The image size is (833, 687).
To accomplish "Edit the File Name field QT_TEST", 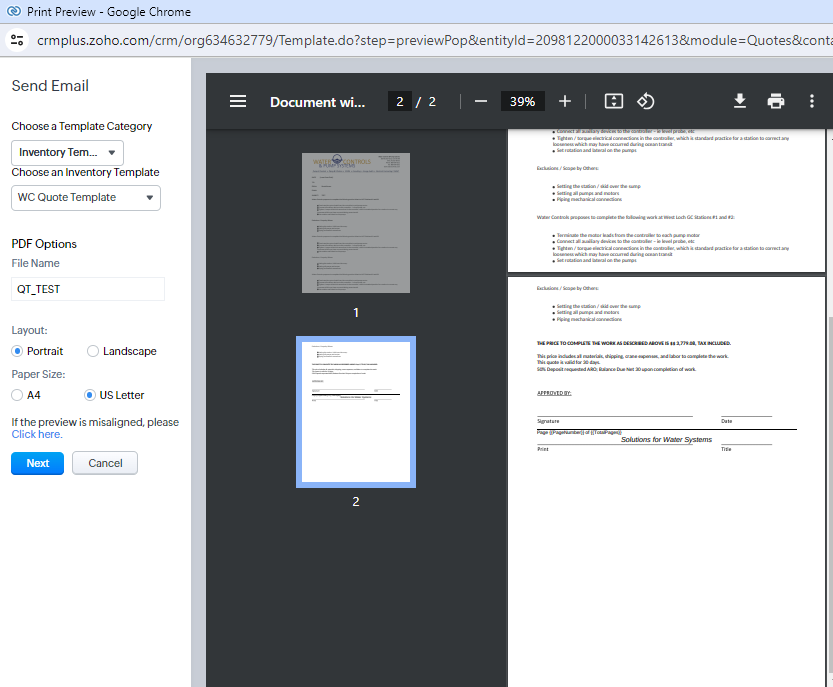I will pyautogui.click(x=88, y=289).
